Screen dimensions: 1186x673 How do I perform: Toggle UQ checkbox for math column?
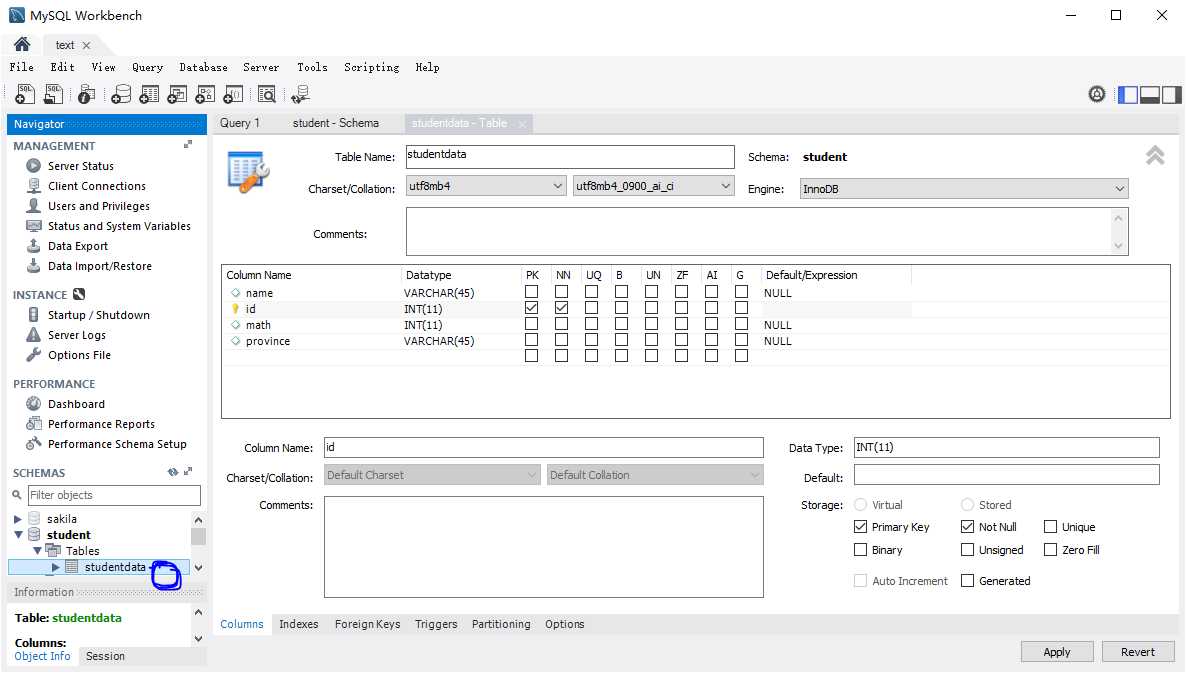click(x=591, y=324)
